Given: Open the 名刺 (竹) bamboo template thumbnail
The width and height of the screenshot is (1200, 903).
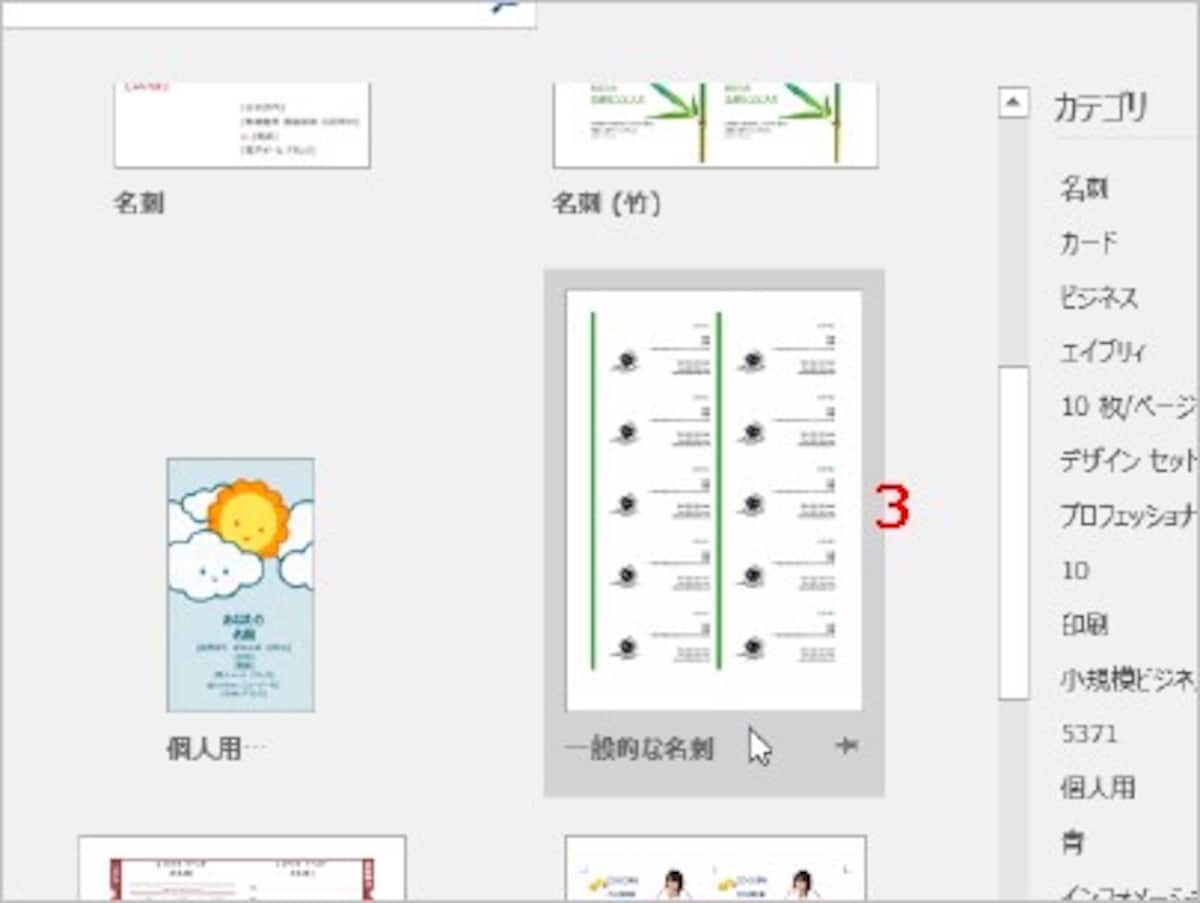Looking at the screenshot, I should [x=715, y=124].
